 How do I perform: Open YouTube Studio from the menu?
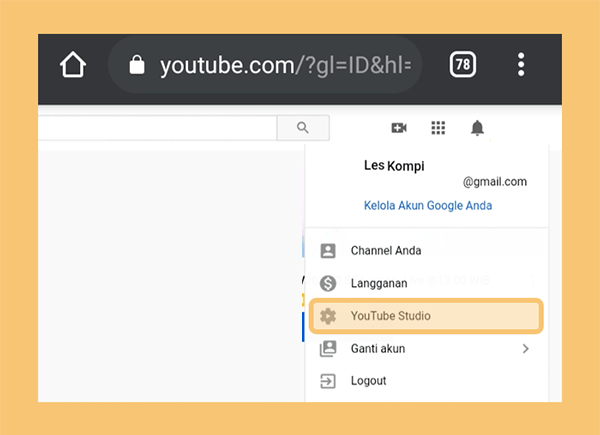427,316
